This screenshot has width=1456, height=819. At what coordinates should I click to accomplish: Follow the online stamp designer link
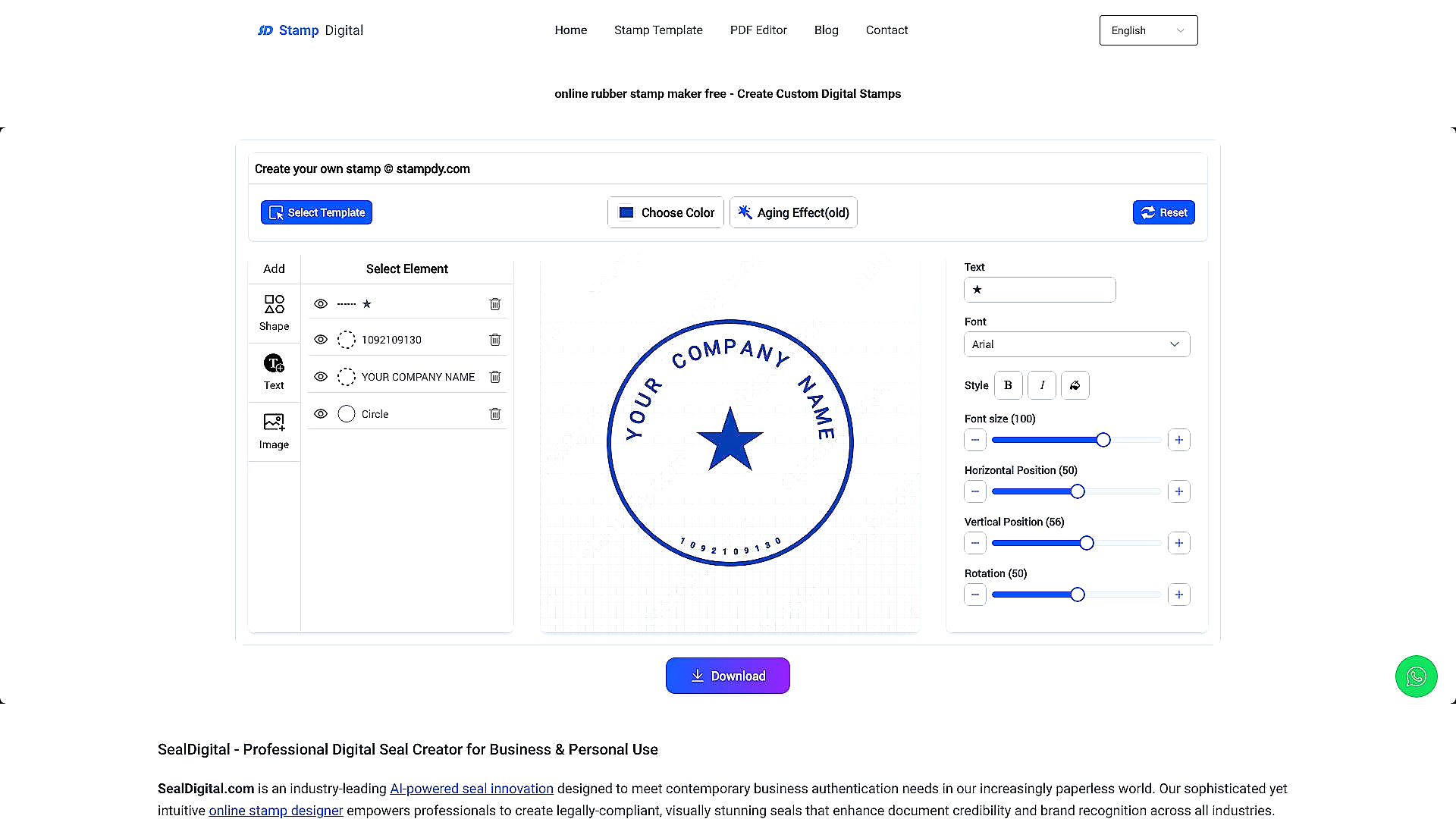(x=275, y=811)
